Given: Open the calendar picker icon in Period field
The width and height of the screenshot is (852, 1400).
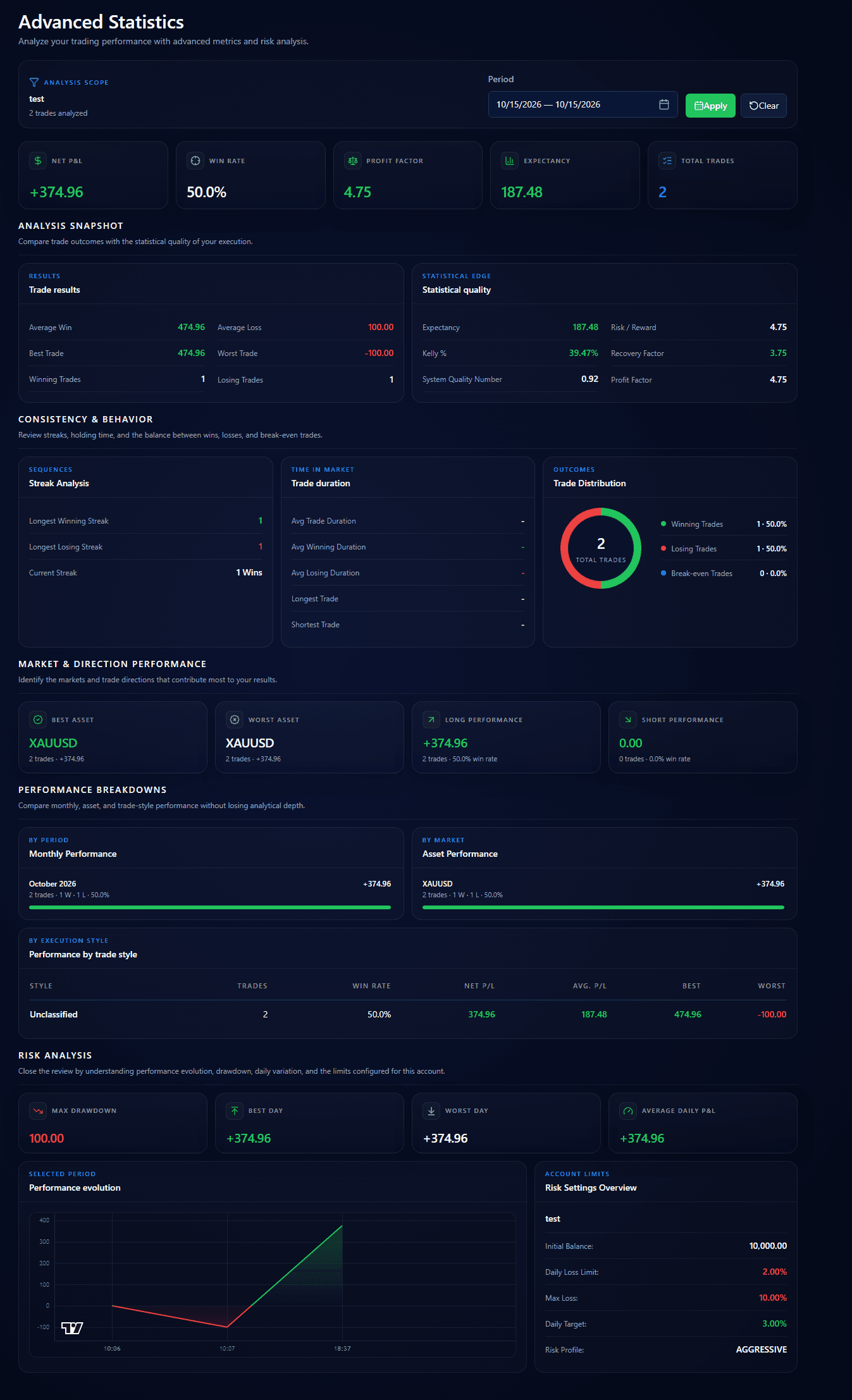Looking at the screenshot, I should (x=664, y=104).
